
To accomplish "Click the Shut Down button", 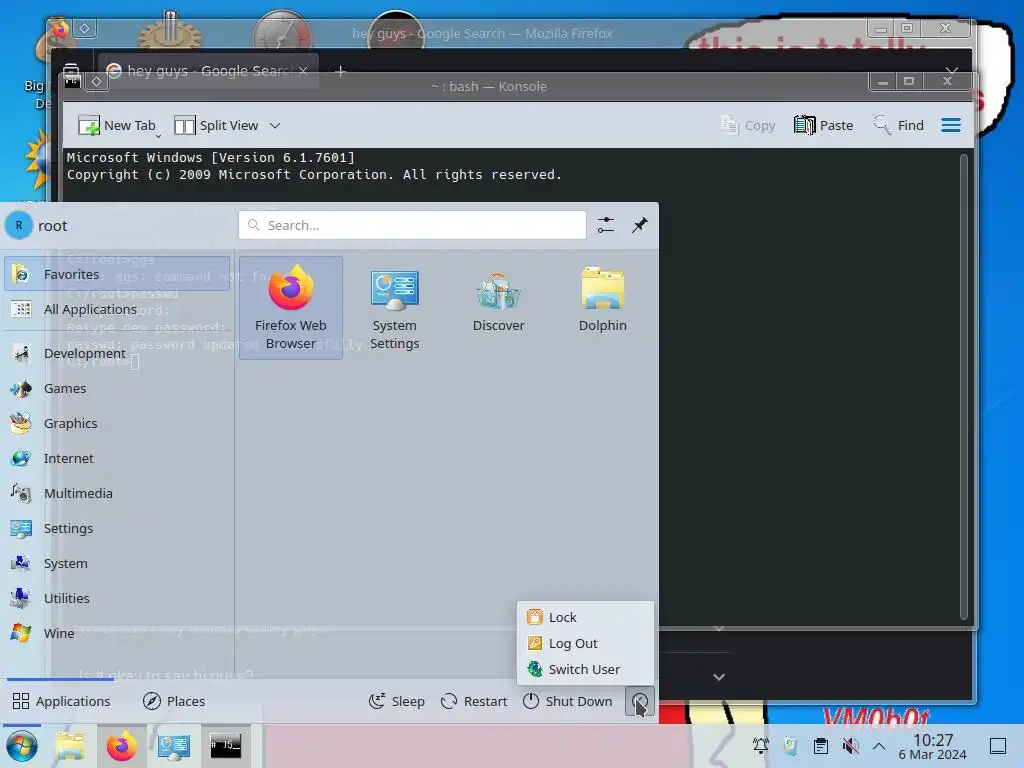I will [x=568, y=701].
